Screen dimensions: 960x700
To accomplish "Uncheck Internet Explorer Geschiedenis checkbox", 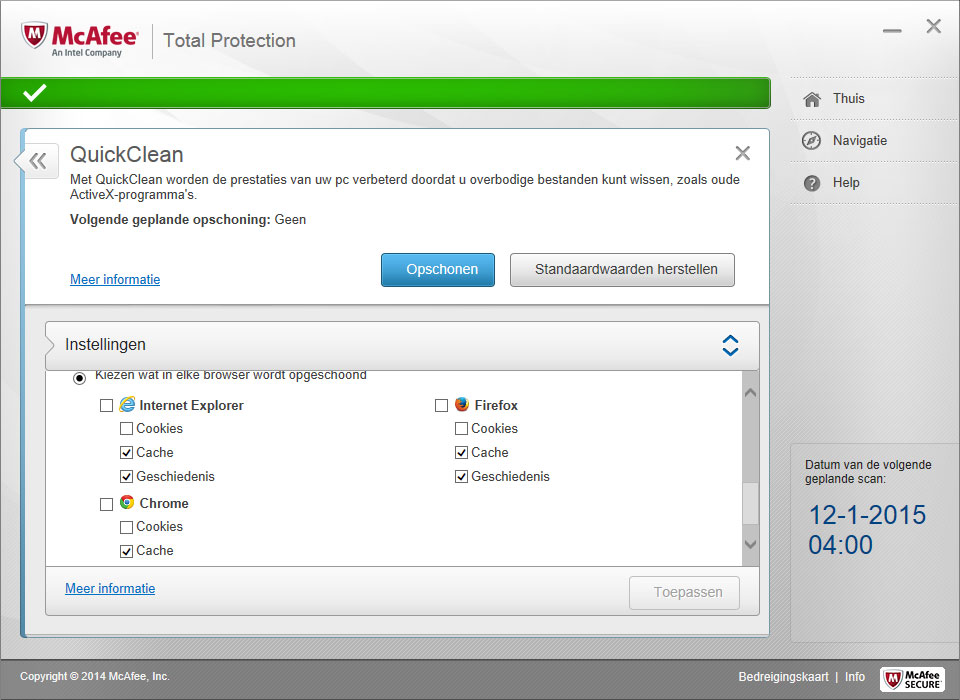I will click(x=126, y=476).
